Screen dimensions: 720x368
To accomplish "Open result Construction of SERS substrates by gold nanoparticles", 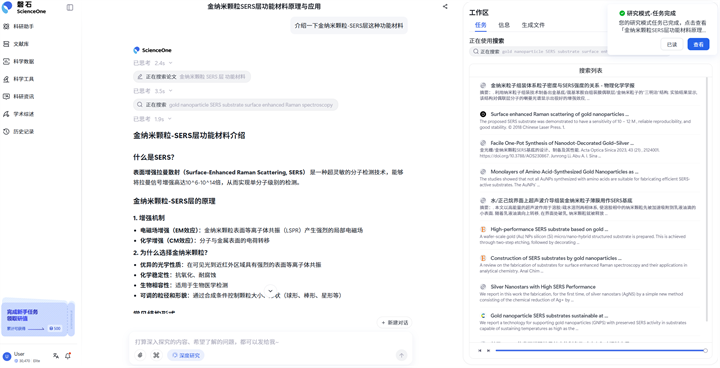I will (556, 258).
